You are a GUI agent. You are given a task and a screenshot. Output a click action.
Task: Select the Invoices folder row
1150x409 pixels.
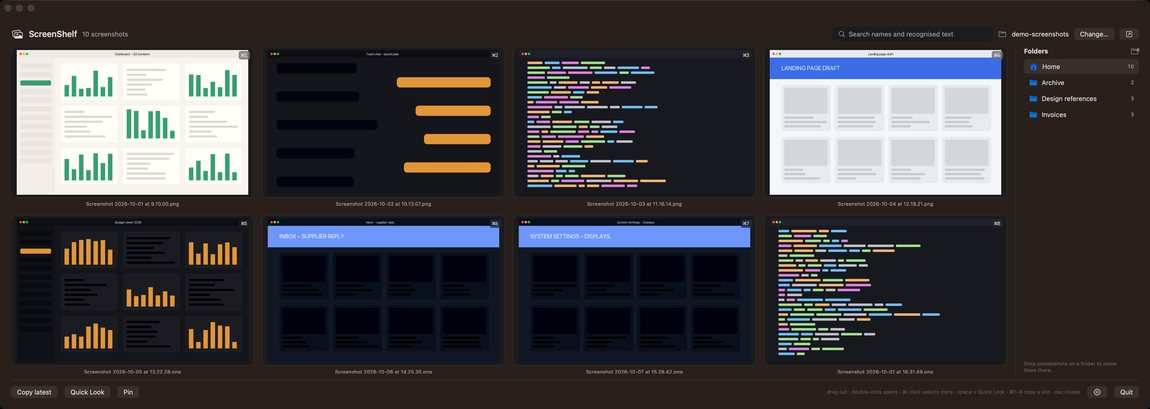(1081, 115)
